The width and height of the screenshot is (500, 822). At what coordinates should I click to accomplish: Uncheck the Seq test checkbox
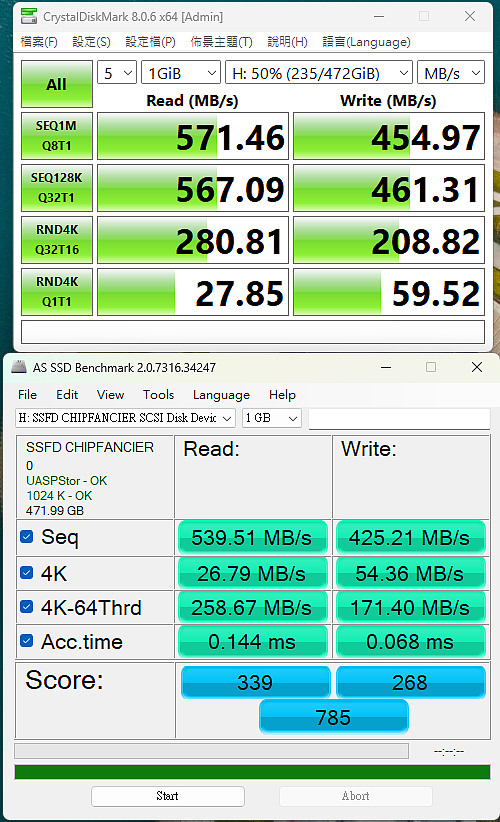[x=27, y=536]
